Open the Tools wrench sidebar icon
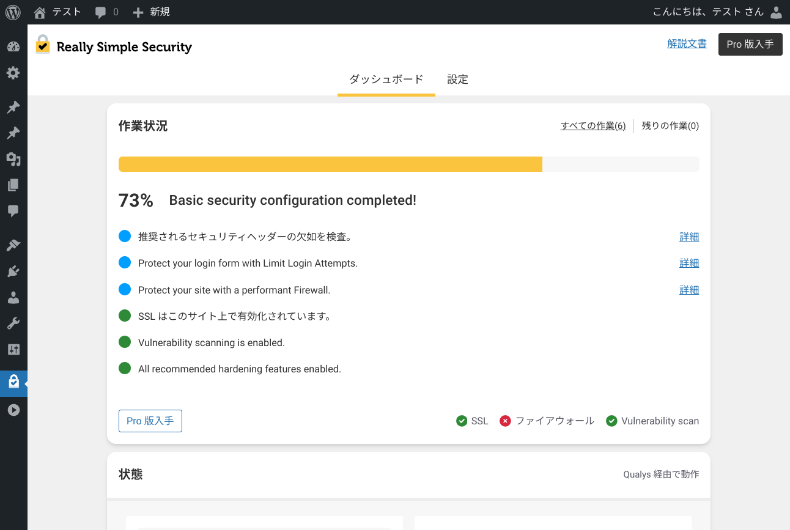The image size is (790, 530). point(13,323)
